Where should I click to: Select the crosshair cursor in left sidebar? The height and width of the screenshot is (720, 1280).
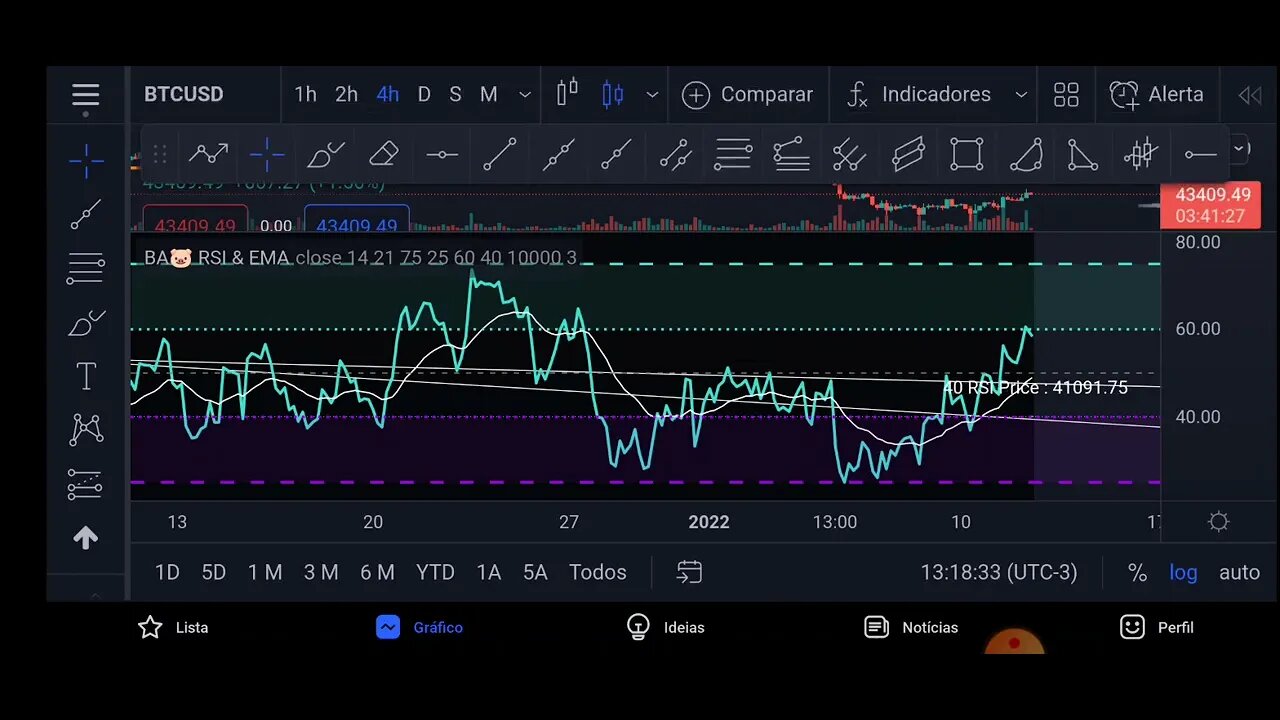click(x=86, y=161)
